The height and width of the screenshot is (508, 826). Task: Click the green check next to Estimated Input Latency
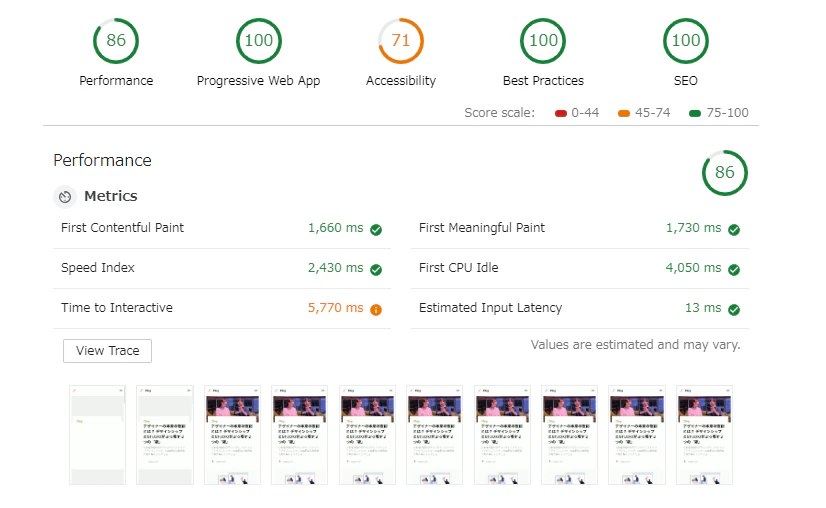click(x=734, y=310)
